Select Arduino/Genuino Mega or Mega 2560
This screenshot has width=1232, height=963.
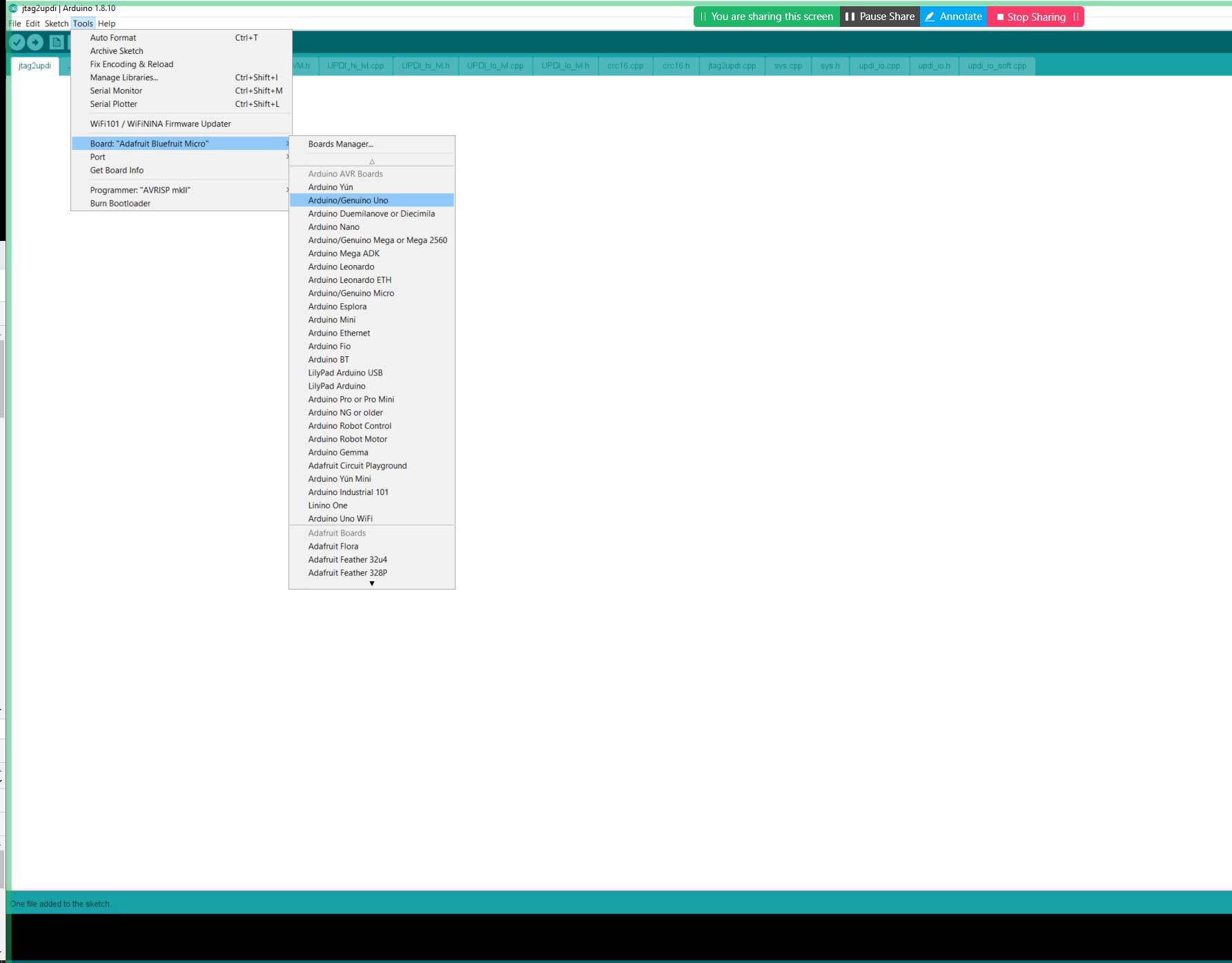tap(372, 240)
